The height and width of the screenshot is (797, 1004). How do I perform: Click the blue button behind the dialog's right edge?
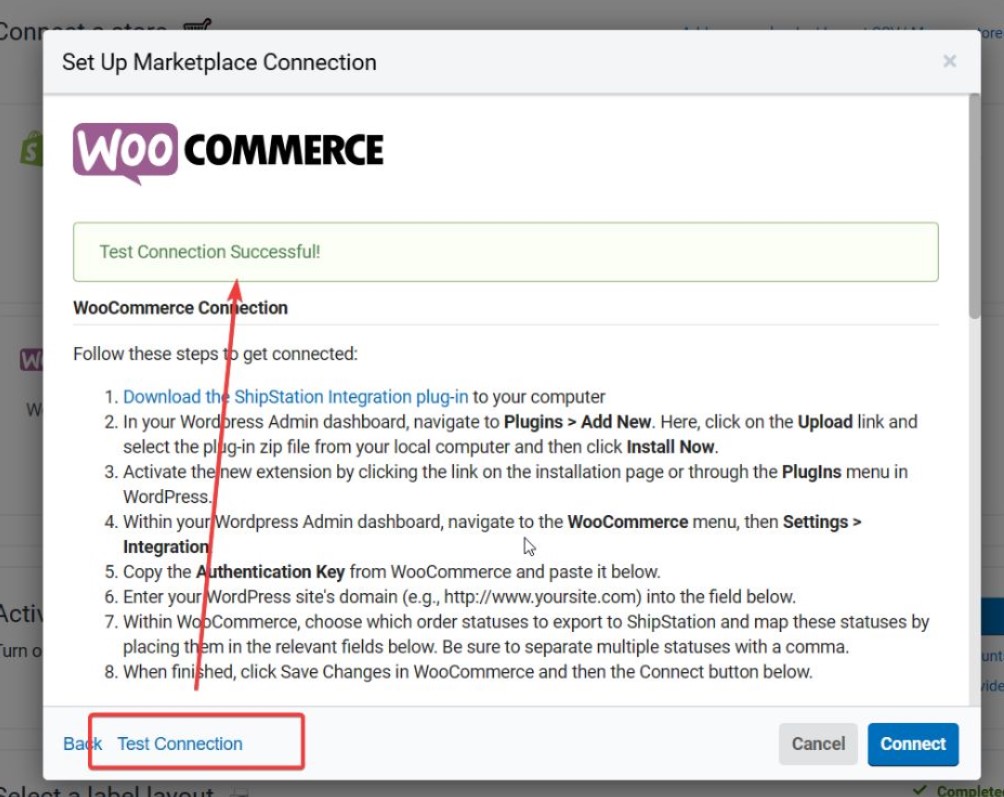[x=990, y=617]
